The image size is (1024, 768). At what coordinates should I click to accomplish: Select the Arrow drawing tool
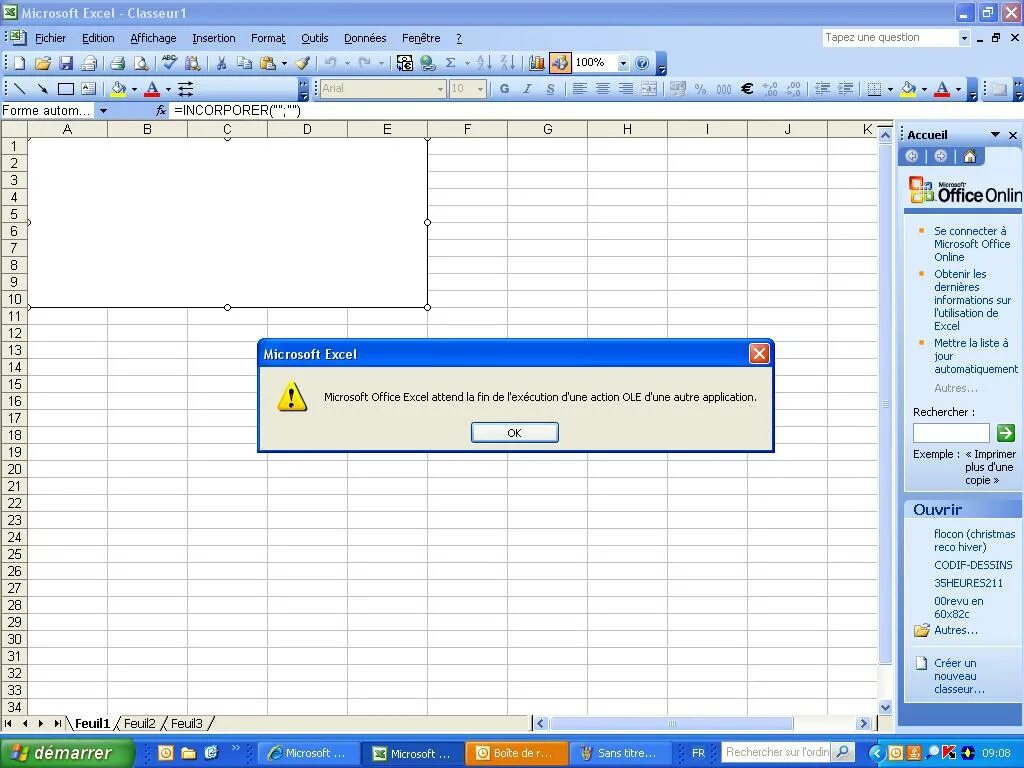(42, 88)
